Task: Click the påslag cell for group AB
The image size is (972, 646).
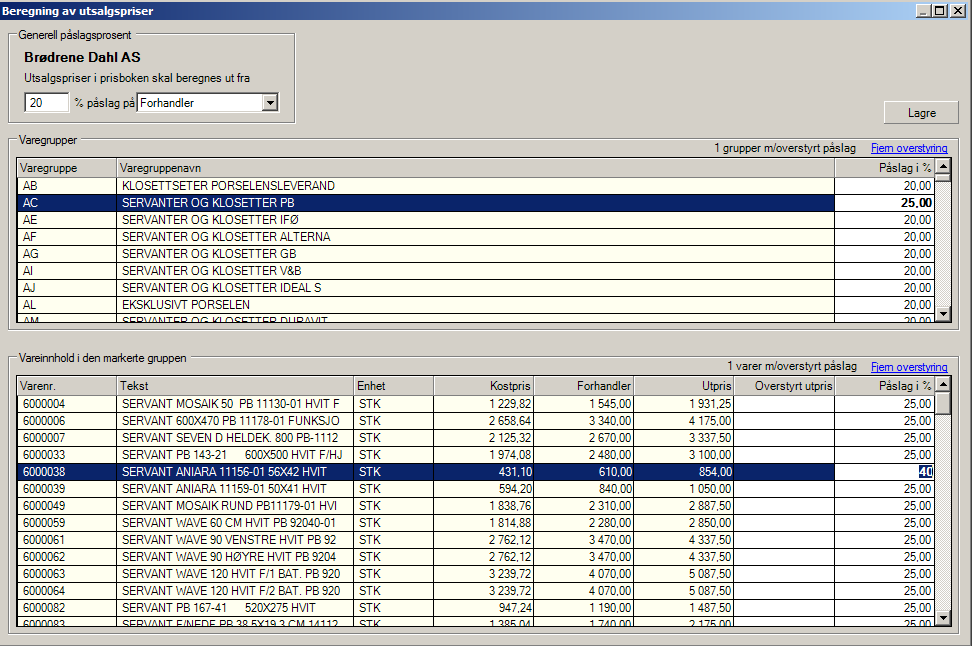Action: pyautogui.click(x=885, y=186)
